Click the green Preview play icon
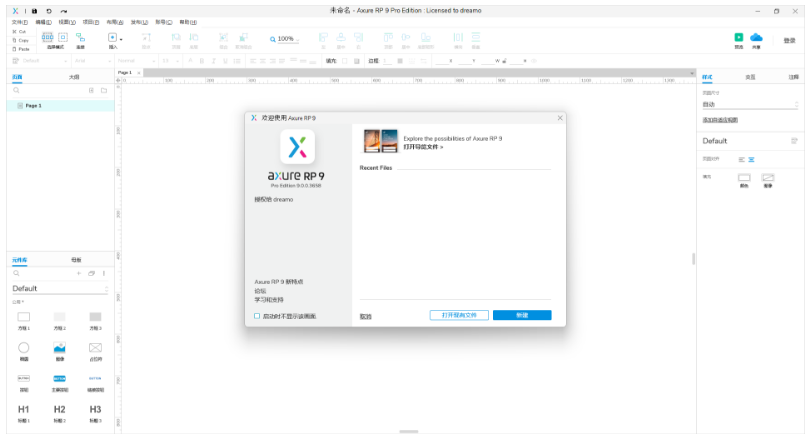The image size is (809, 441). (739, 37)
